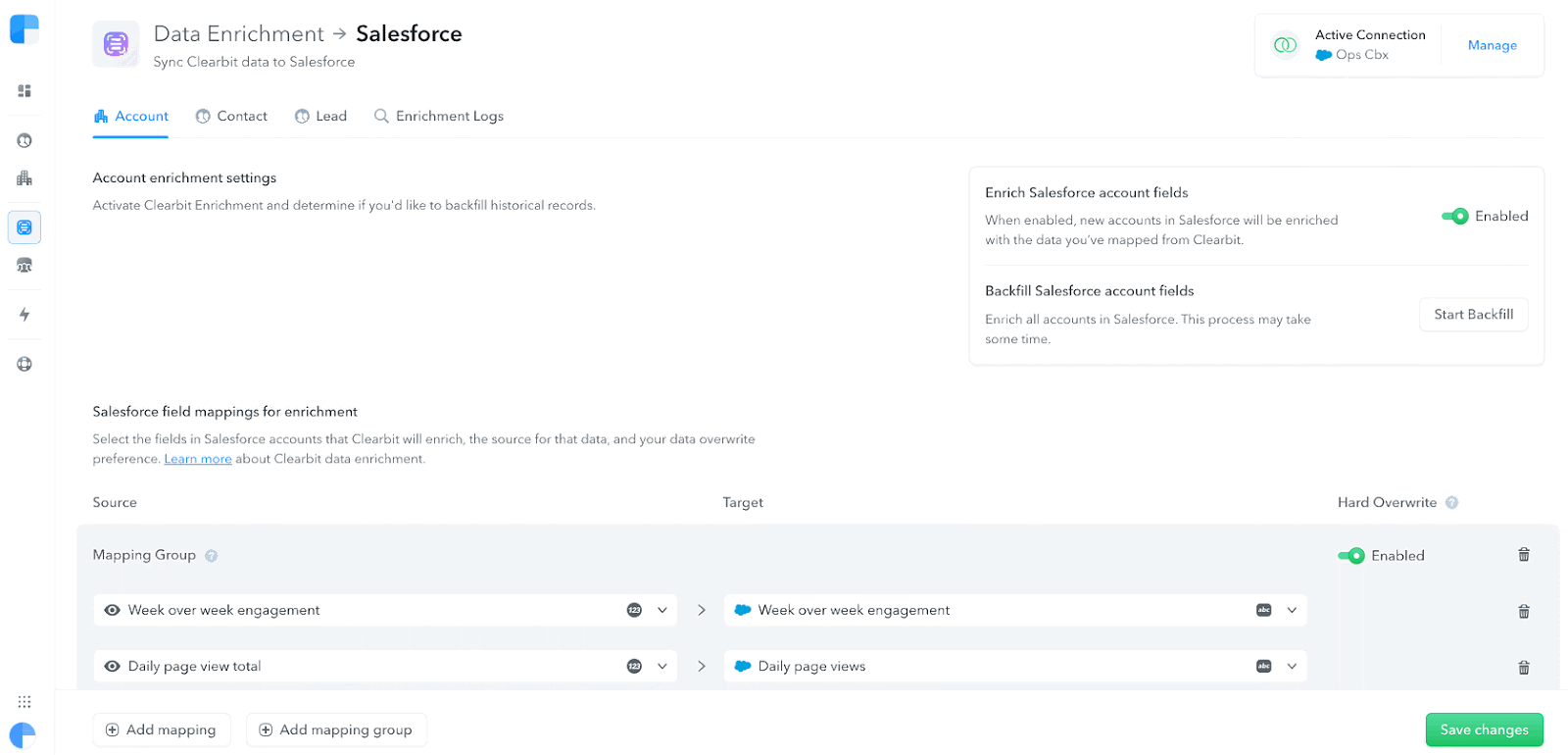
Task: Click Add mapping group button
Action: click(336, 730)
